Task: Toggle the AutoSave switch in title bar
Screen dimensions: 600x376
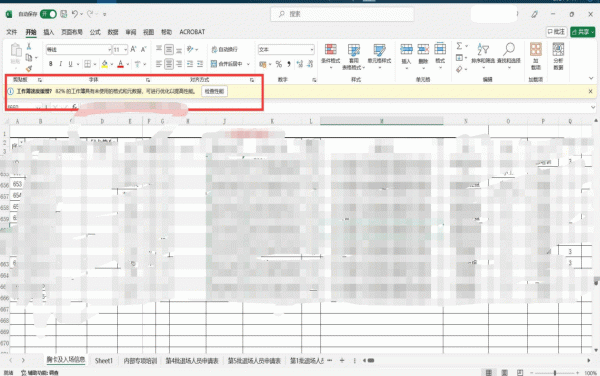Action: point(48,14)
